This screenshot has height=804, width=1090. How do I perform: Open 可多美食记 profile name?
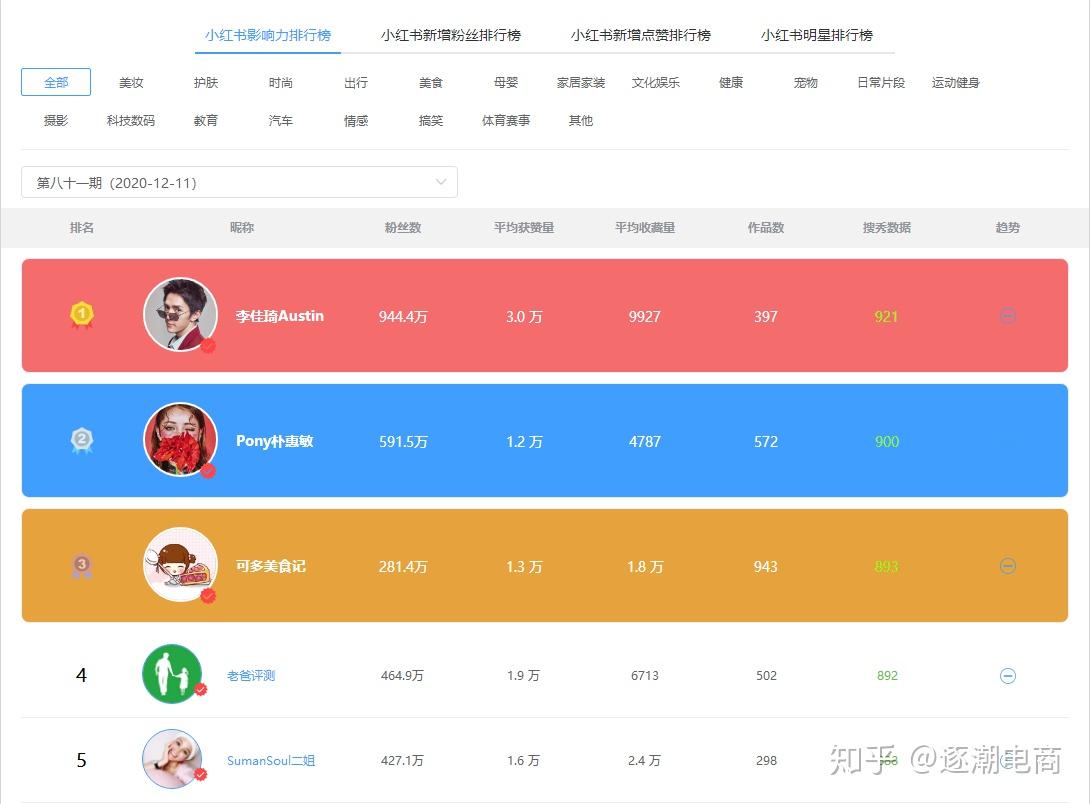point(270,566)
